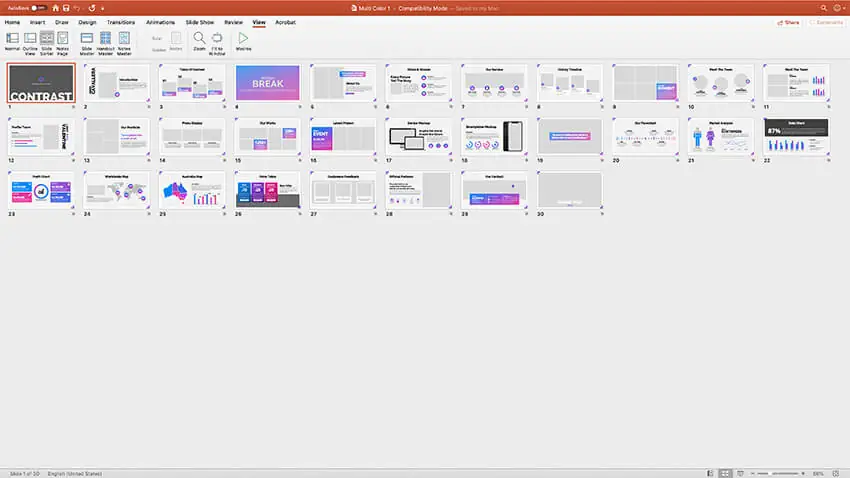Click the Share button
The image size is (850, 478).
[x=788, y=22]
